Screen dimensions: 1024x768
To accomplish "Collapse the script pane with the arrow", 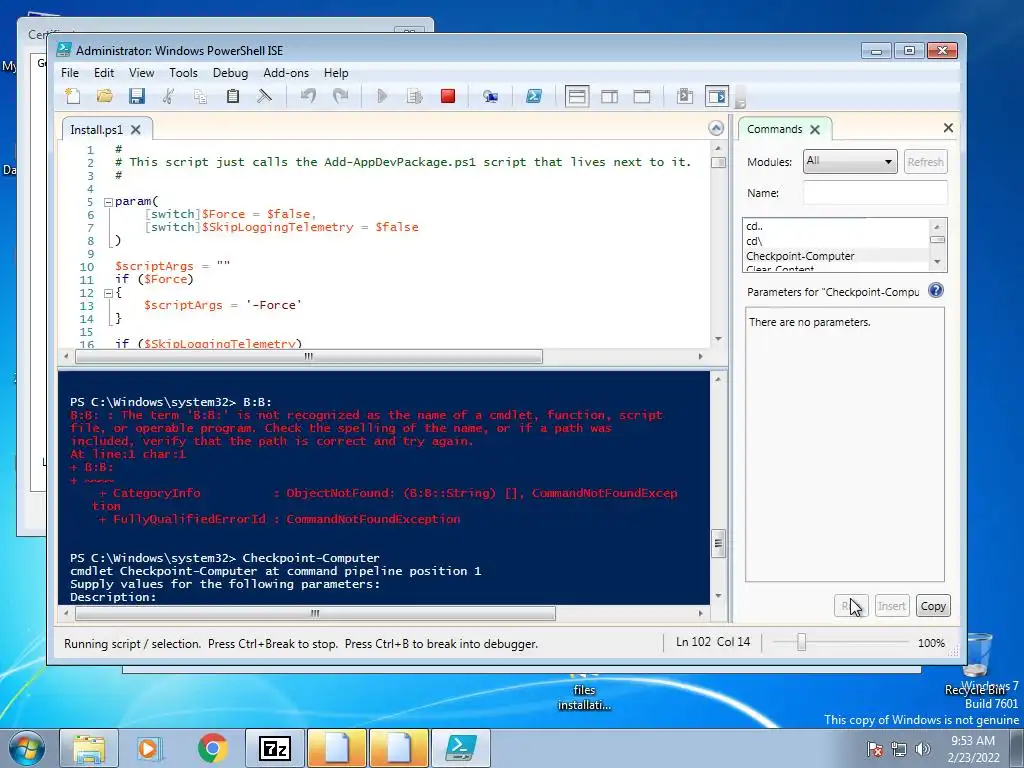I will (x=716, y=128).
